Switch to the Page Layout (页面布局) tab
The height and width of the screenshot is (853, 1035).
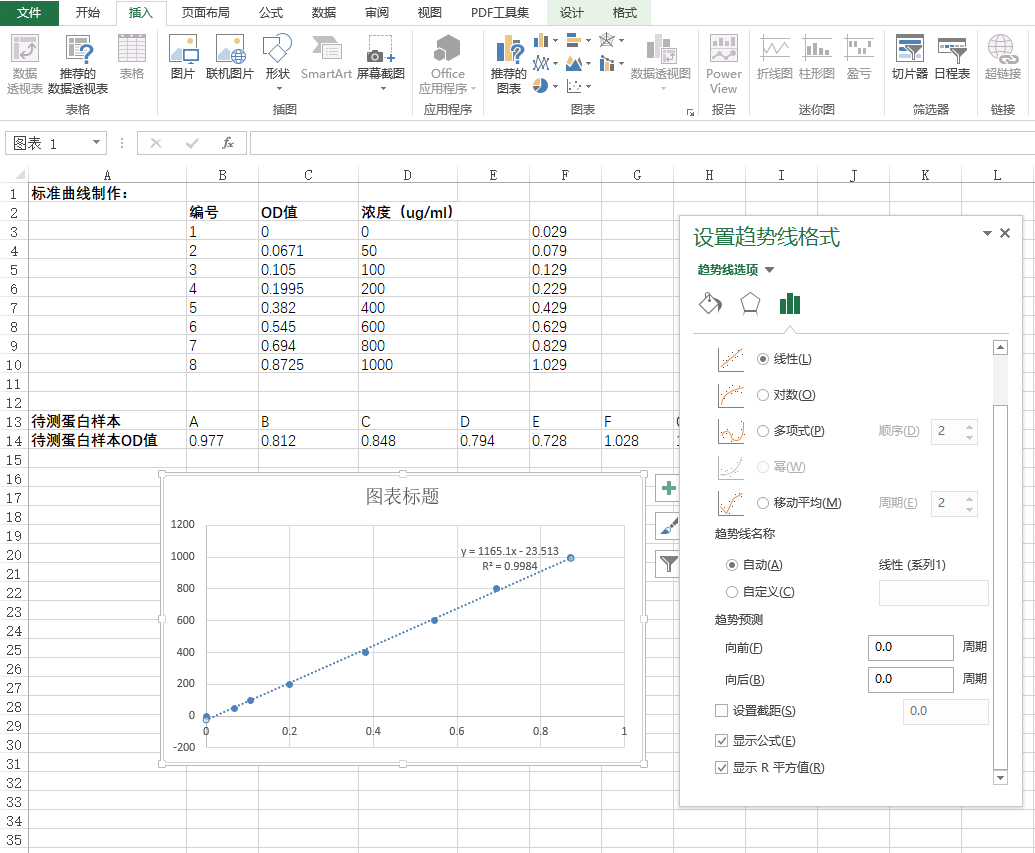[x=205, y=13]
